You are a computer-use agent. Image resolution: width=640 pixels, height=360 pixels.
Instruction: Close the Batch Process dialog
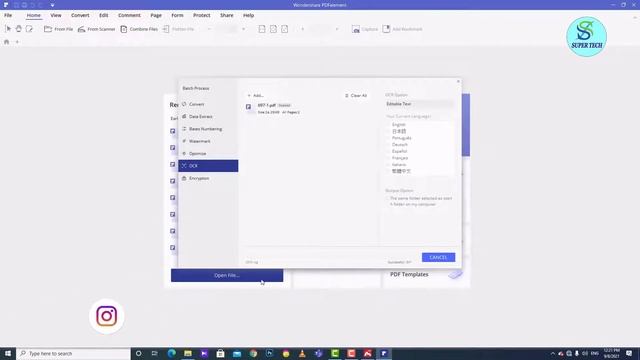tap(458, 81)
